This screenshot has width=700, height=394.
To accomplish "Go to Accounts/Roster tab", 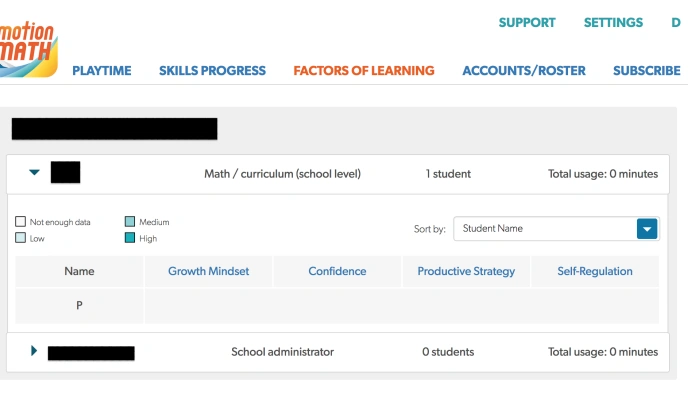I will pyautogui.click(x=524, y=71).
